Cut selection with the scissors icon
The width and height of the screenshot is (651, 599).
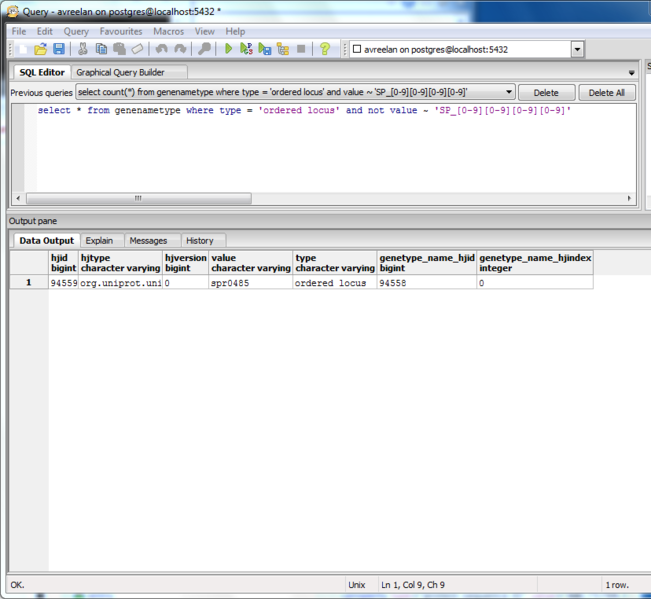point(83,49)
